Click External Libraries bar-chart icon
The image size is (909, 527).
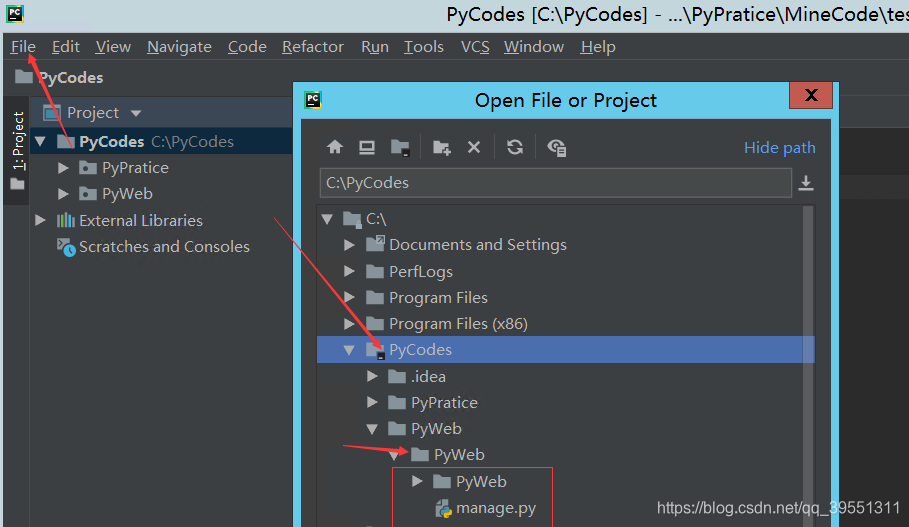(x=66, y=220)
